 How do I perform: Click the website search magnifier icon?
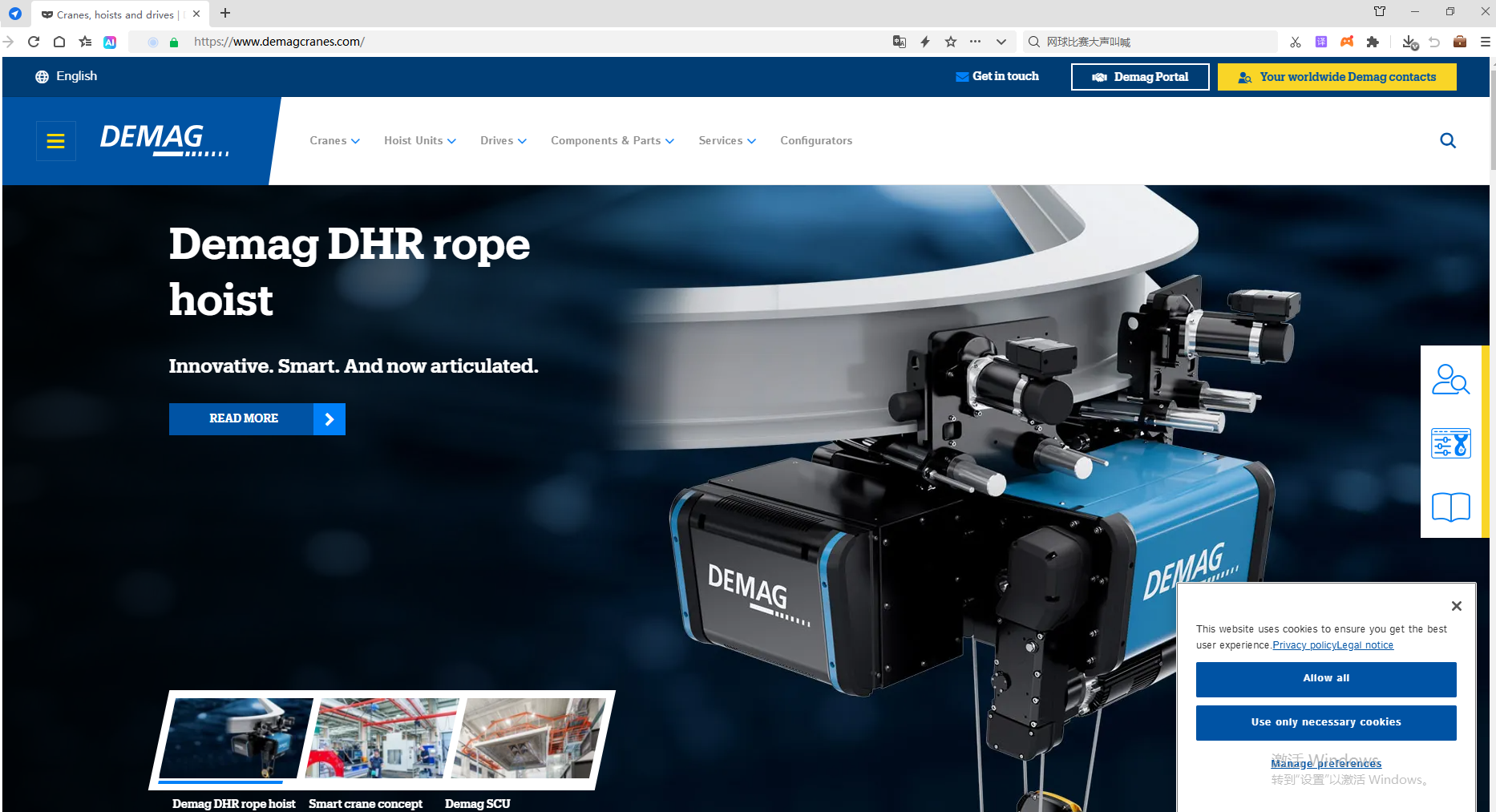[x=1447, y=141]
